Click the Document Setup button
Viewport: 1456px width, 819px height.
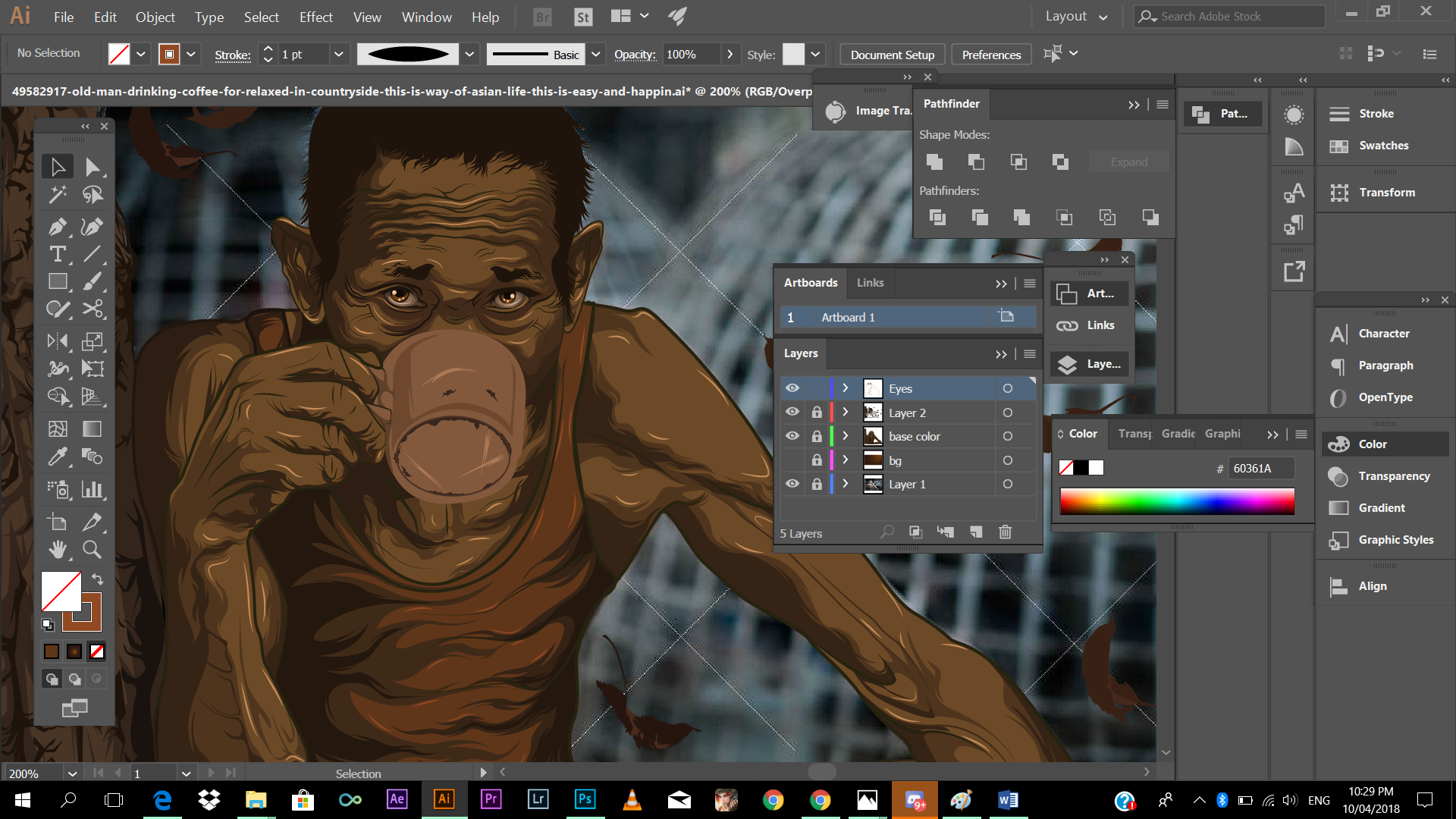click(x=892, y=55)
